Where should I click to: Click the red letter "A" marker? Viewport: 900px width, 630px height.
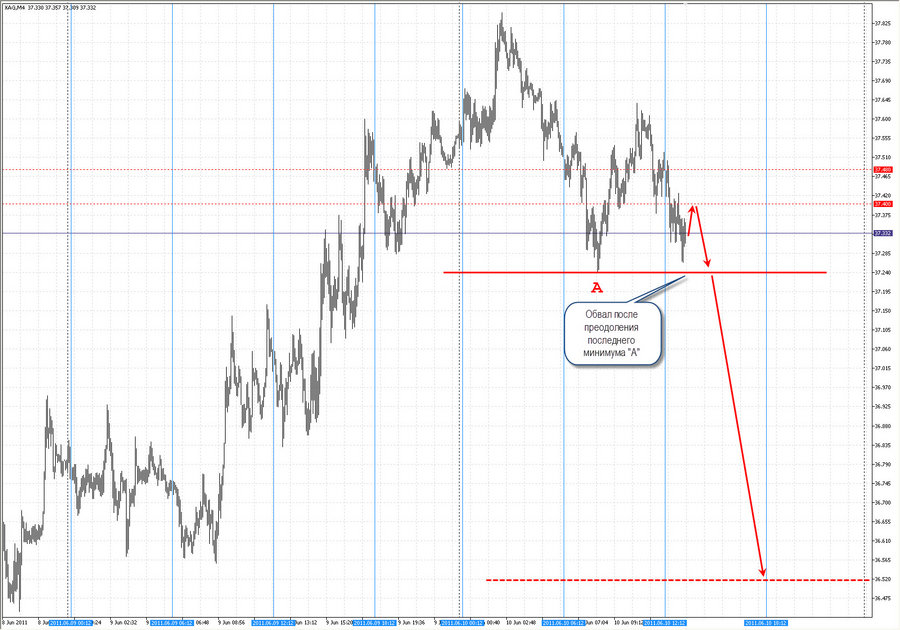pos(597,288)
